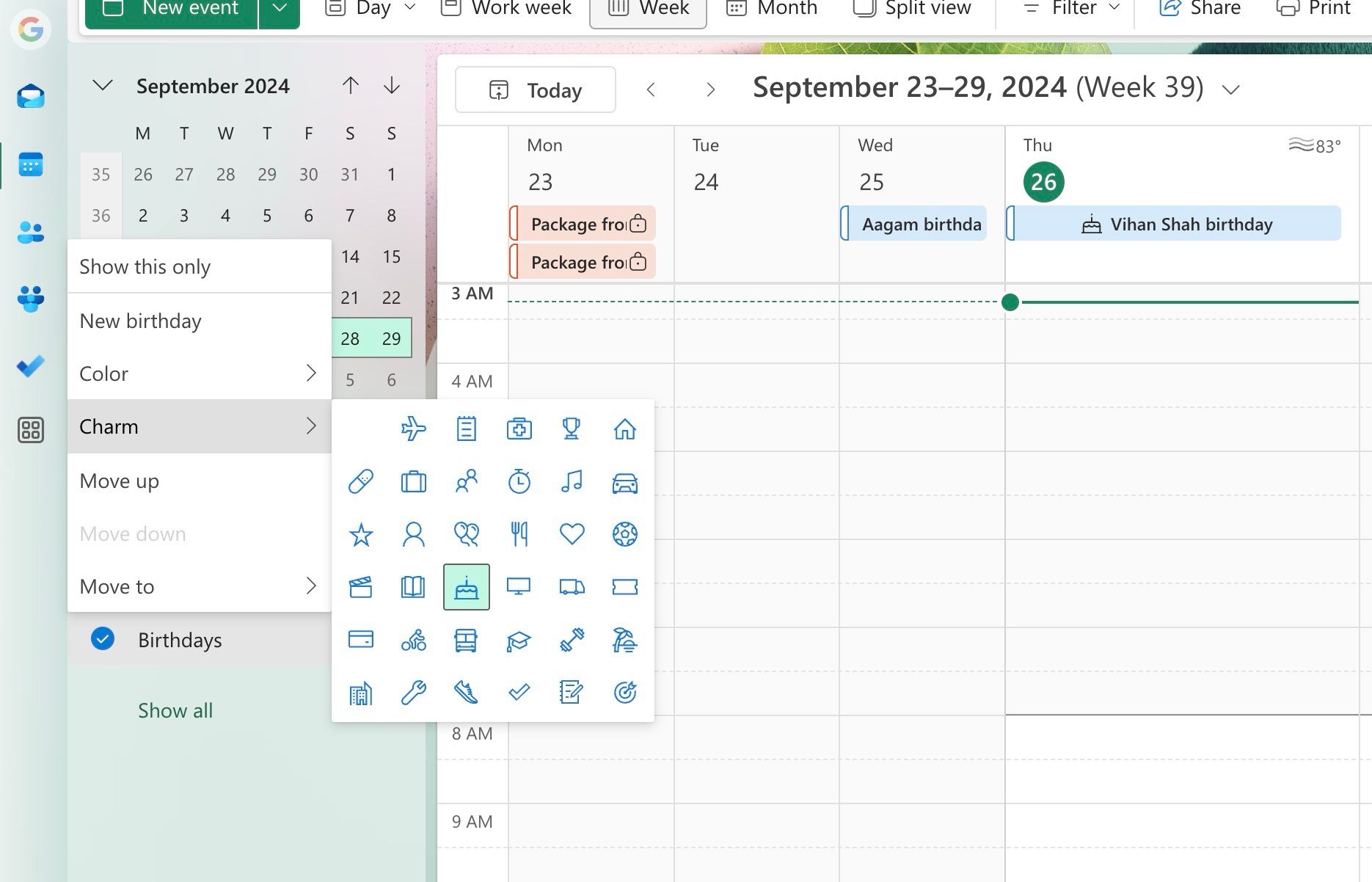Go to next month in mini calendar

[392, 86]
